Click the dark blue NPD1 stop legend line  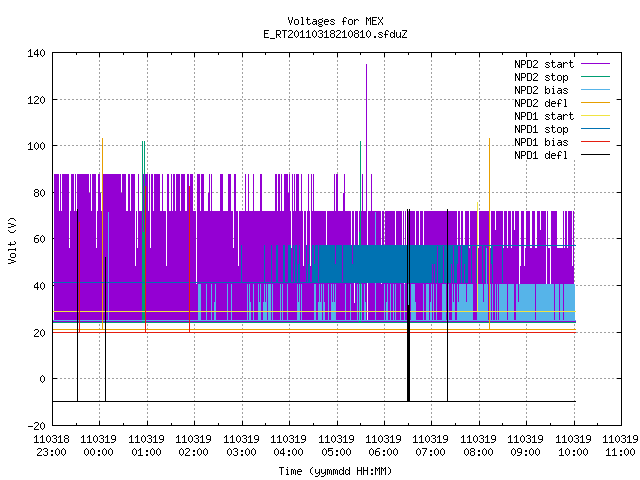tap(596, 129)
